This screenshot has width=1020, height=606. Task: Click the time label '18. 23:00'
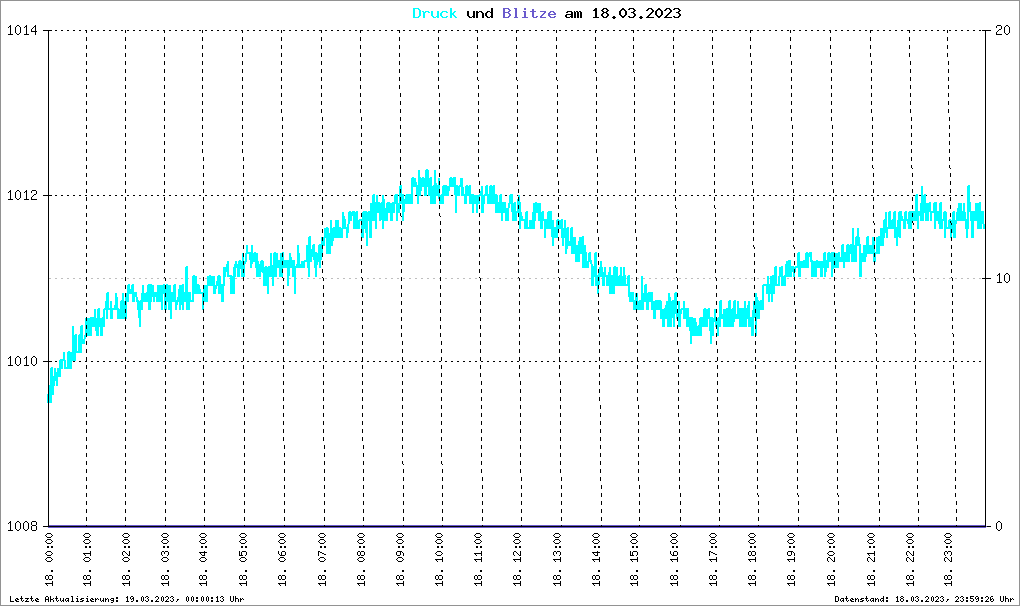click(948, 559)
